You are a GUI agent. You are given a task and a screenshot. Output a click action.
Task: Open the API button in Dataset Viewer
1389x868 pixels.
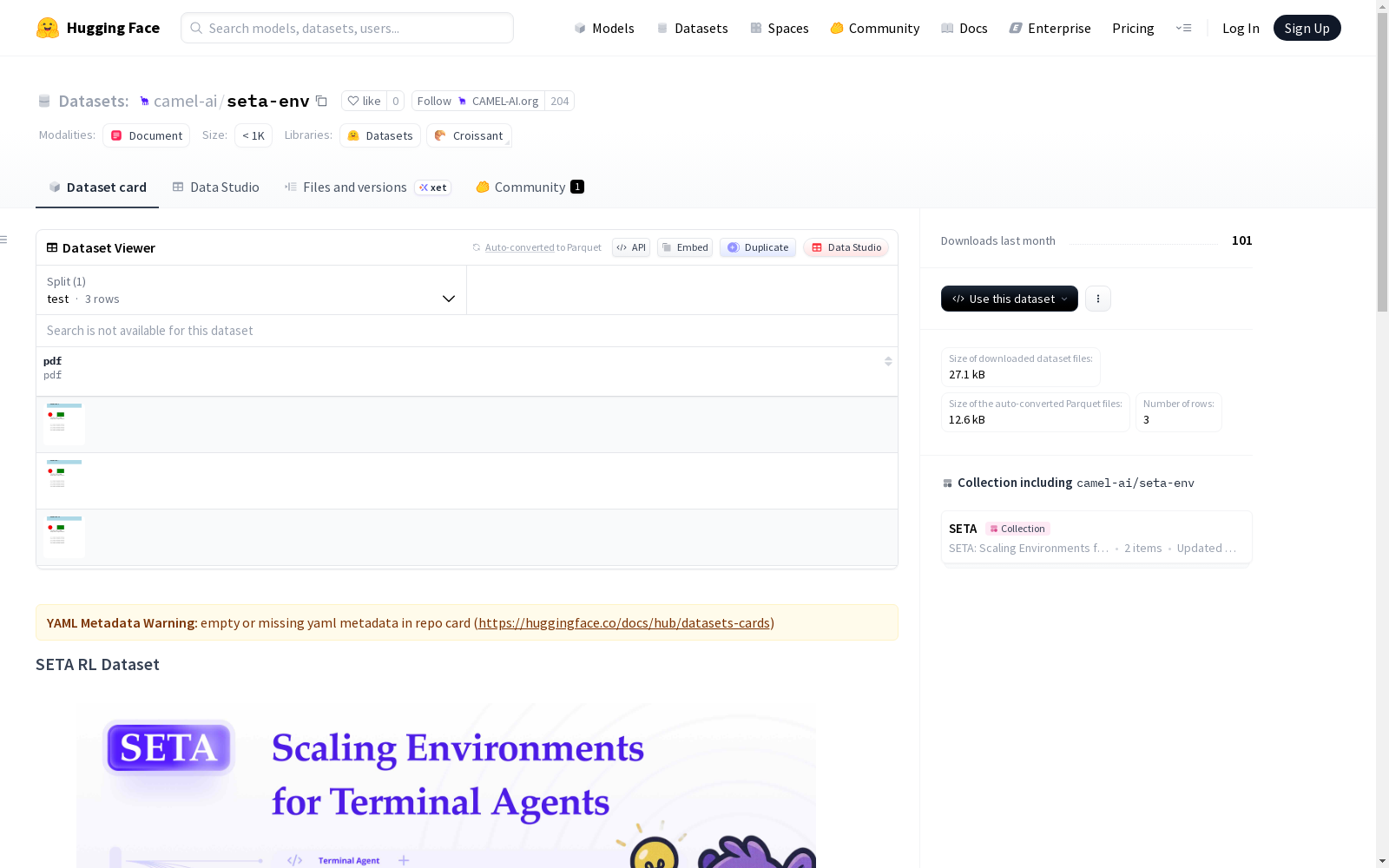[x=631, y=247]
